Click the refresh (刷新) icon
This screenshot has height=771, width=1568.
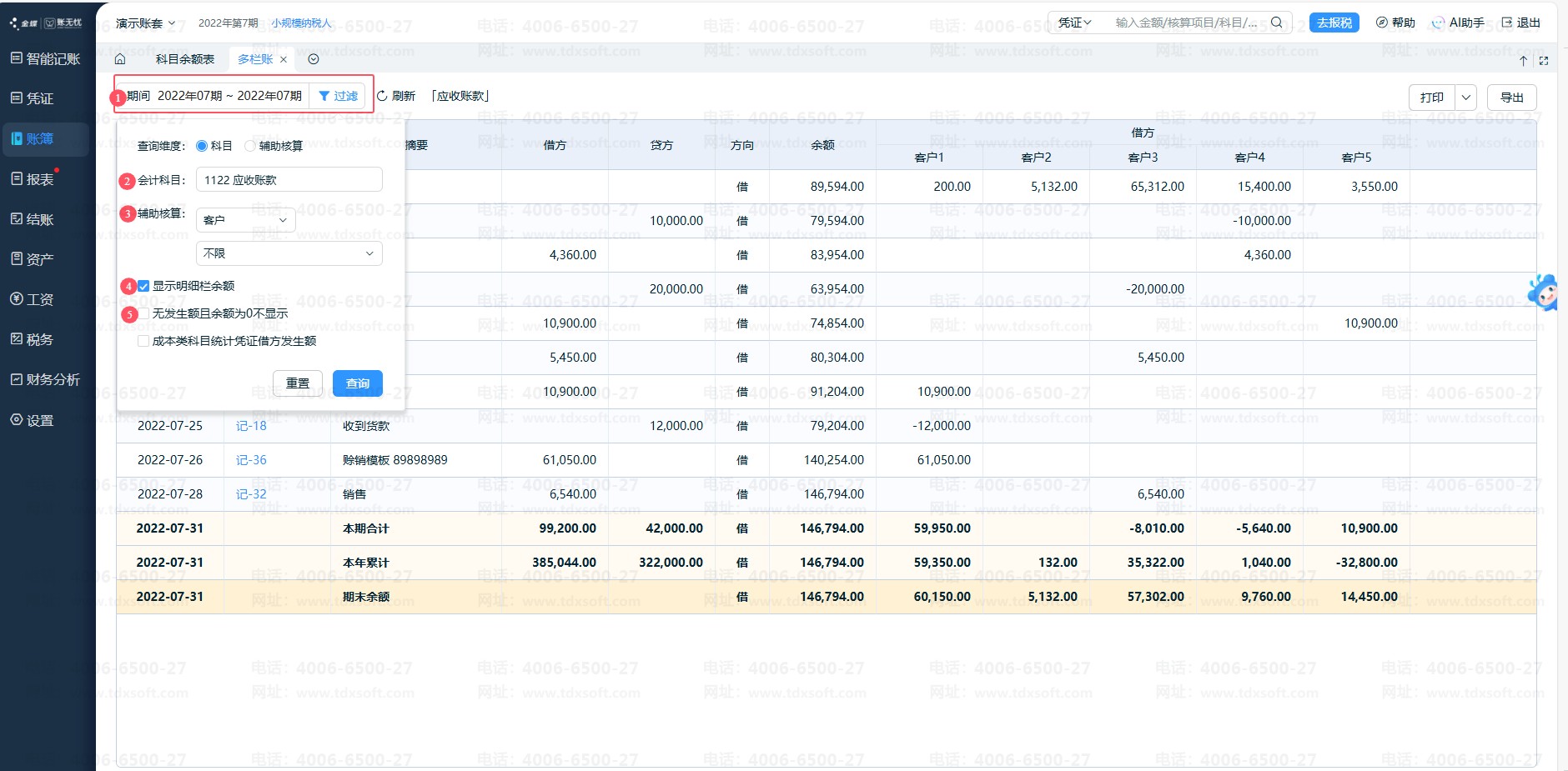point(382,97)
